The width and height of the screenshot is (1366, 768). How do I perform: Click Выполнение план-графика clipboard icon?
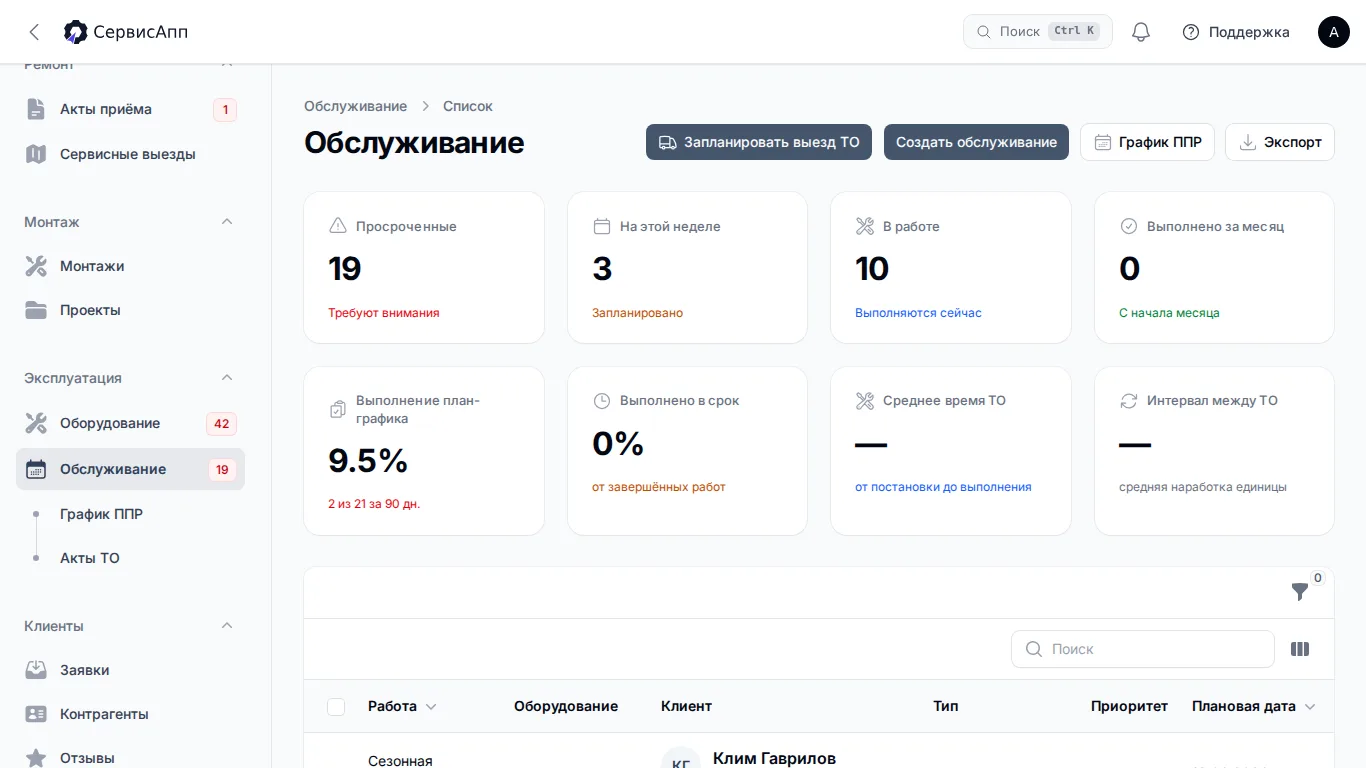click(338, 409)
